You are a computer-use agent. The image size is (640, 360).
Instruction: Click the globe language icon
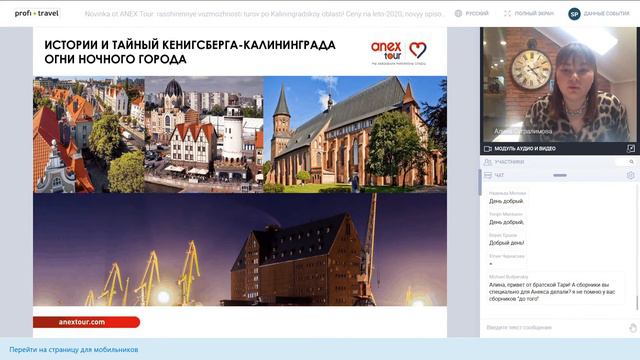(x=458, y=13)
